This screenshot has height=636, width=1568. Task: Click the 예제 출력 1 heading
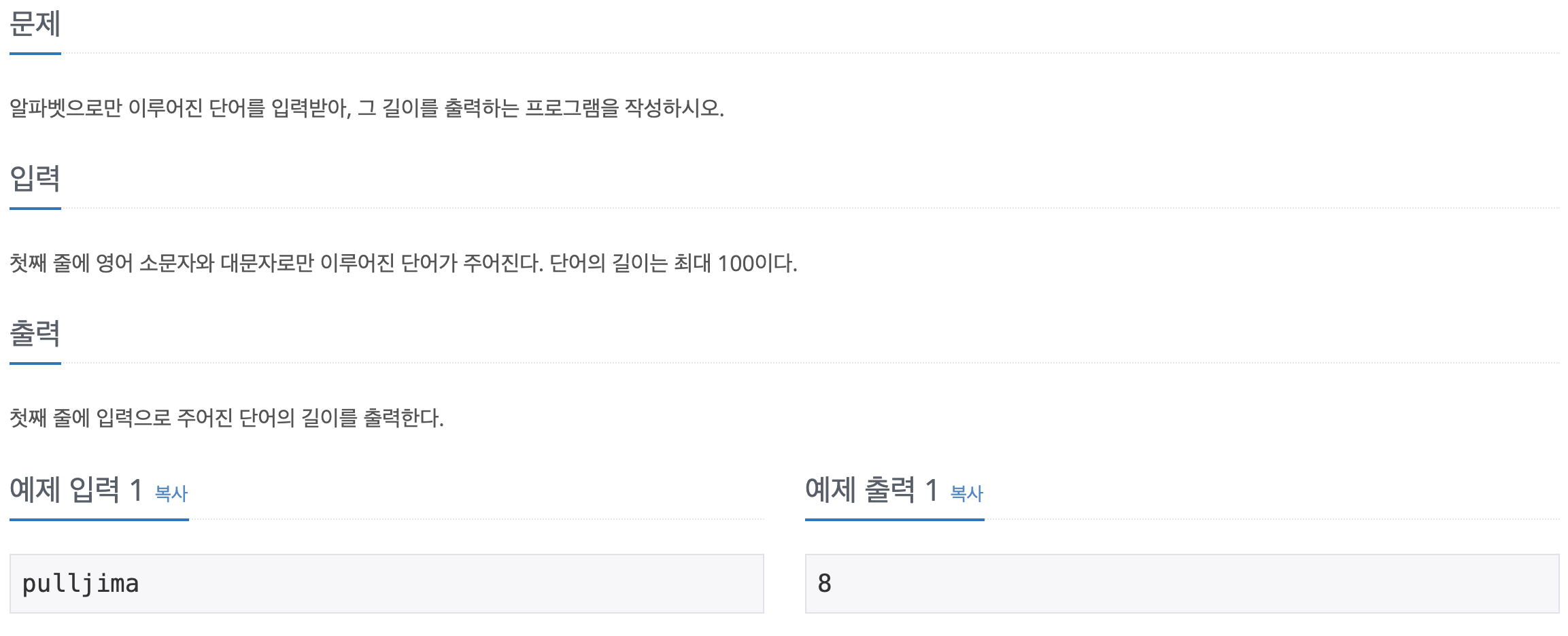[x=872, y=490]
